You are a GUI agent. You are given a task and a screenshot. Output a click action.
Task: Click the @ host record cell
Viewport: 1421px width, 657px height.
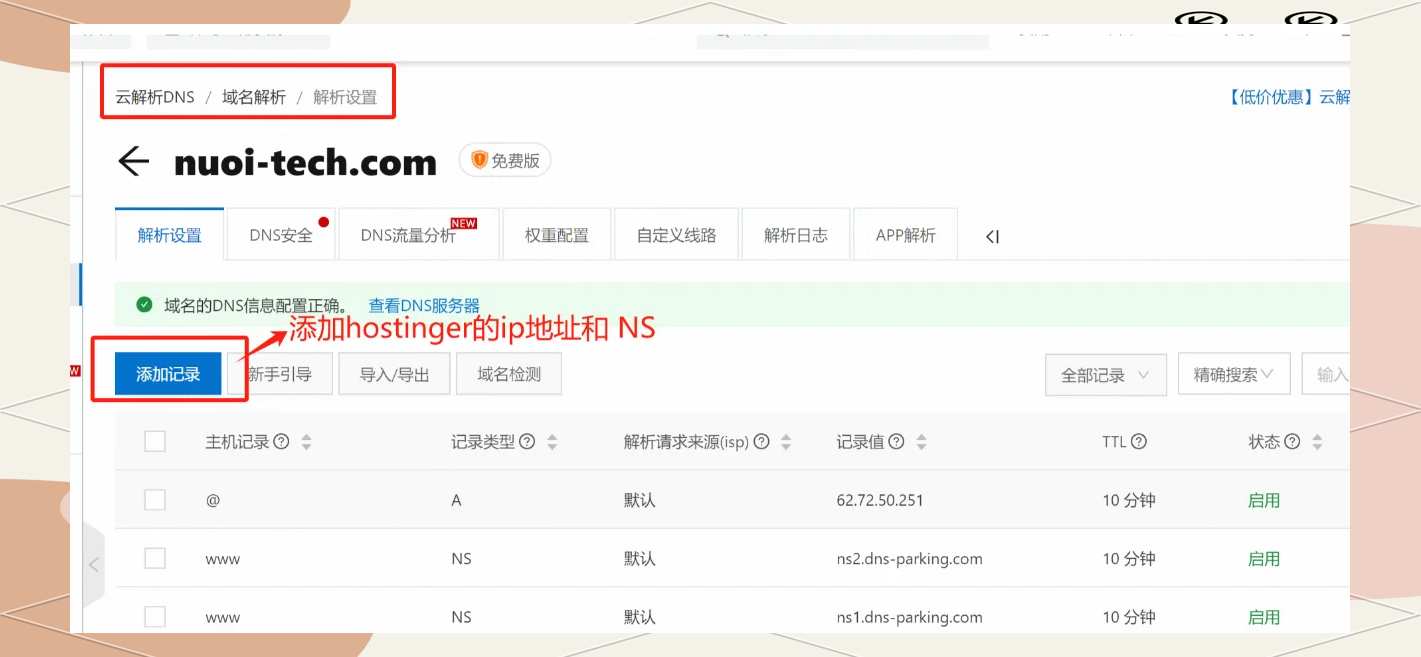(x=212, y=500)
